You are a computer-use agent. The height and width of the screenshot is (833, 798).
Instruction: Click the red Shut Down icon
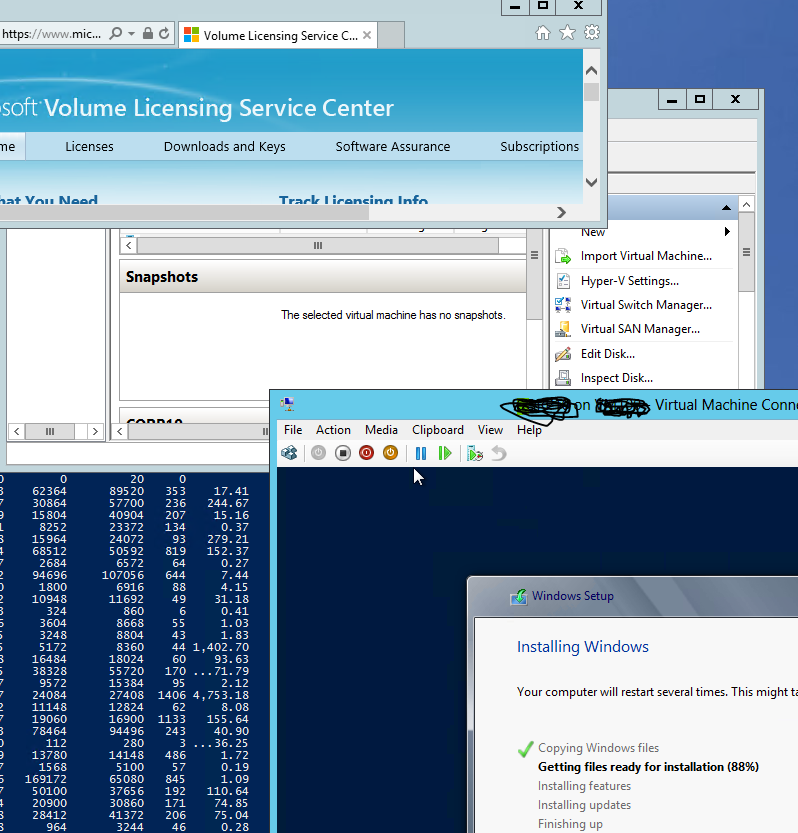point(367,453)
